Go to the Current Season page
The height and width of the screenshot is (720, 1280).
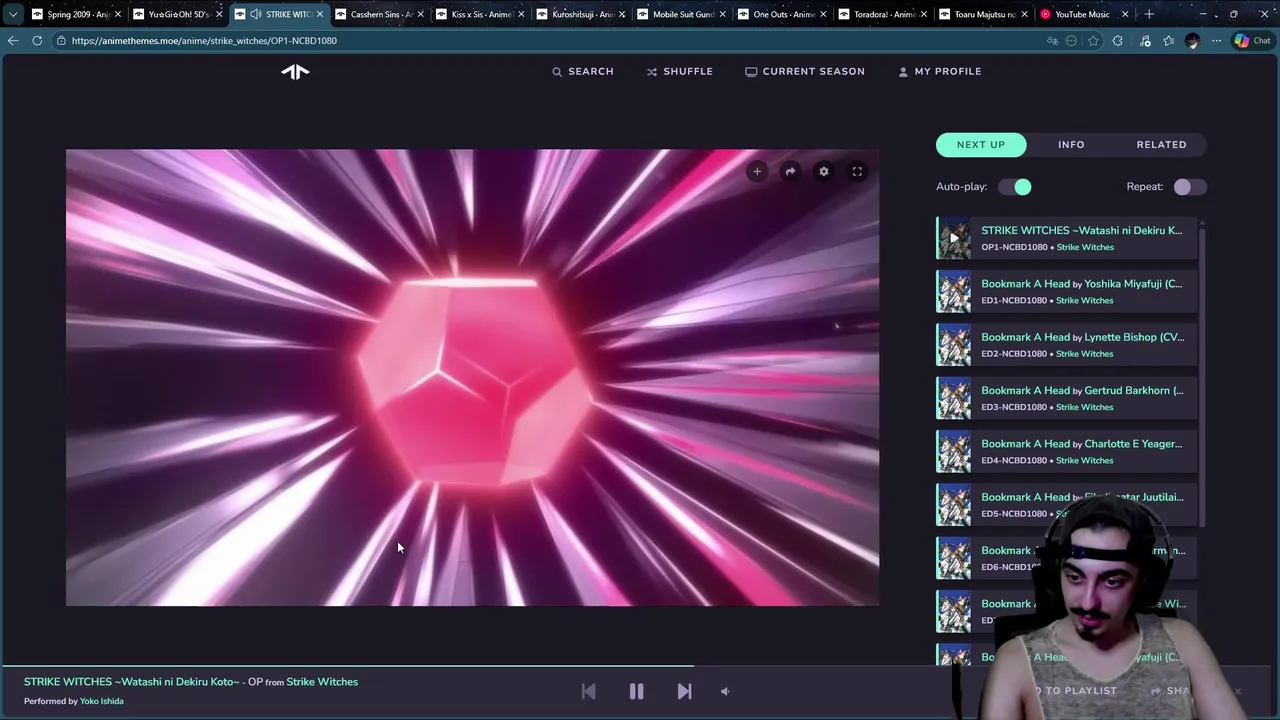805,71
